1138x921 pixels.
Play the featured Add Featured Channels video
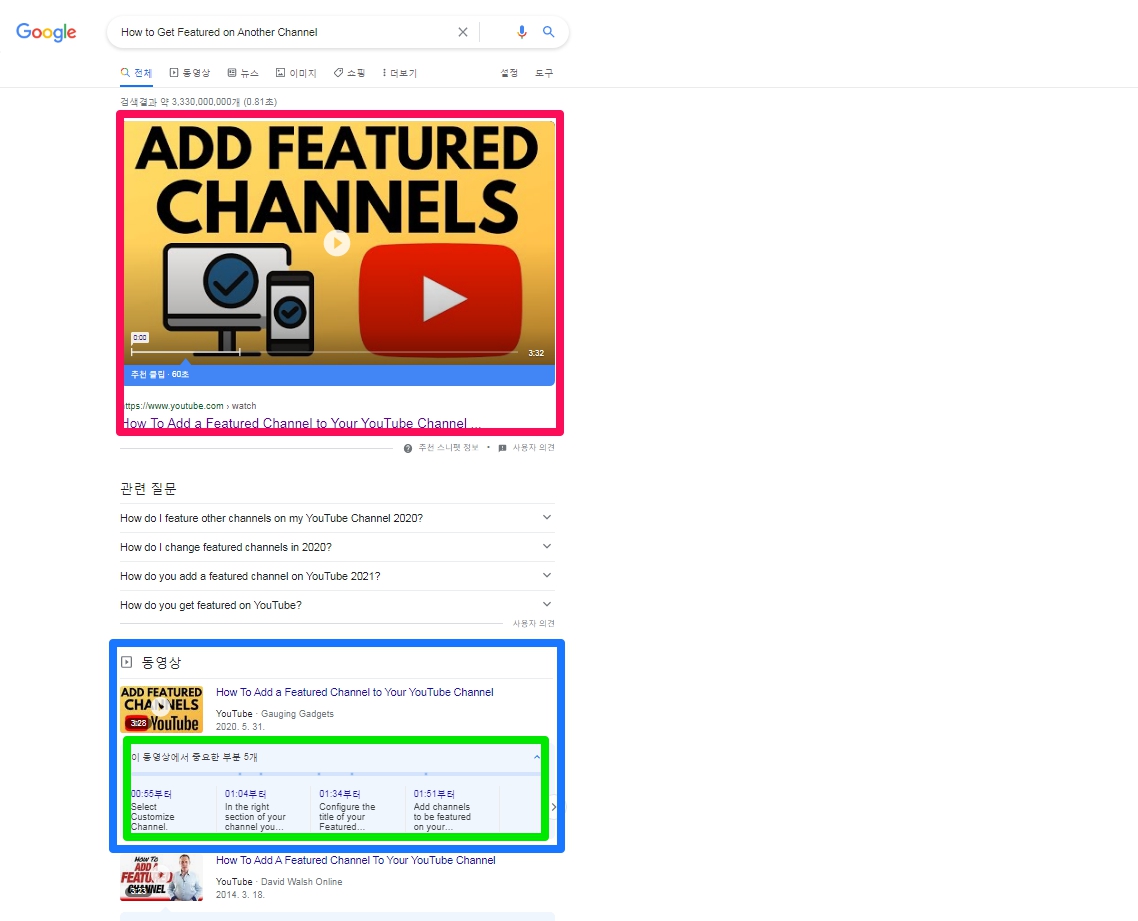click(337, 242)
